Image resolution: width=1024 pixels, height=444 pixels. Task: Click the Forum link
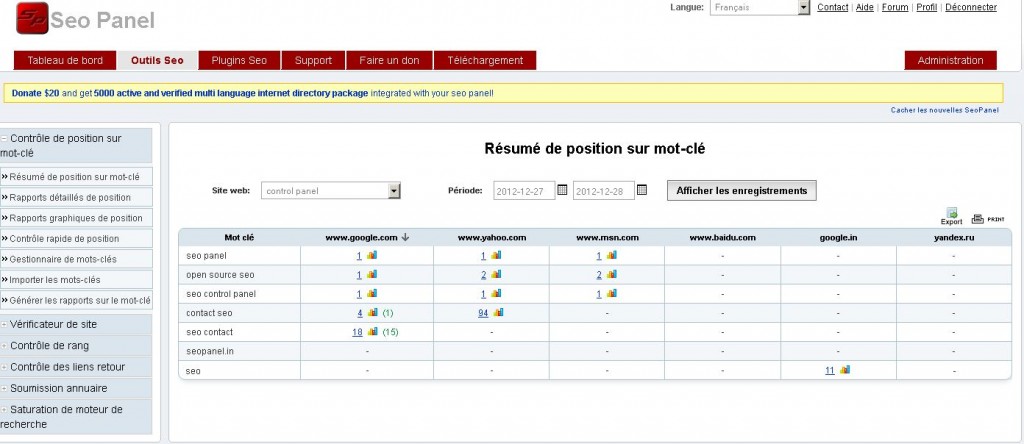(895, 7)
